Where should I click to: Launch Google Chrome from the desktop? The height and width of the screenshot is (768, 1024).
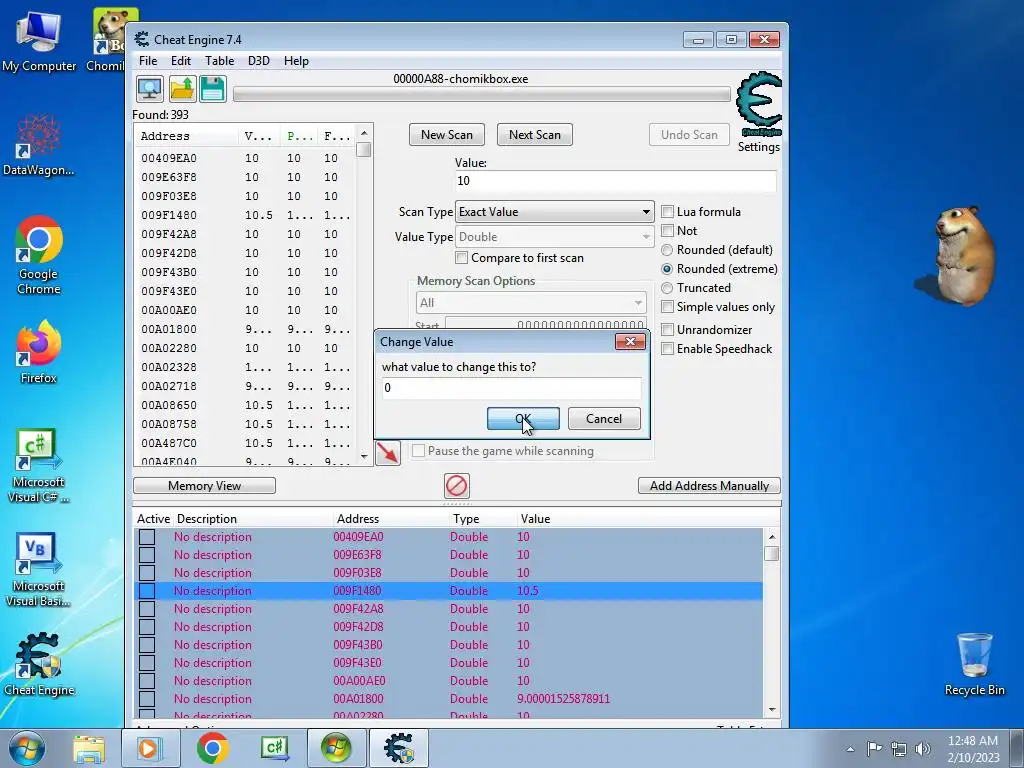tap(39, 255)
